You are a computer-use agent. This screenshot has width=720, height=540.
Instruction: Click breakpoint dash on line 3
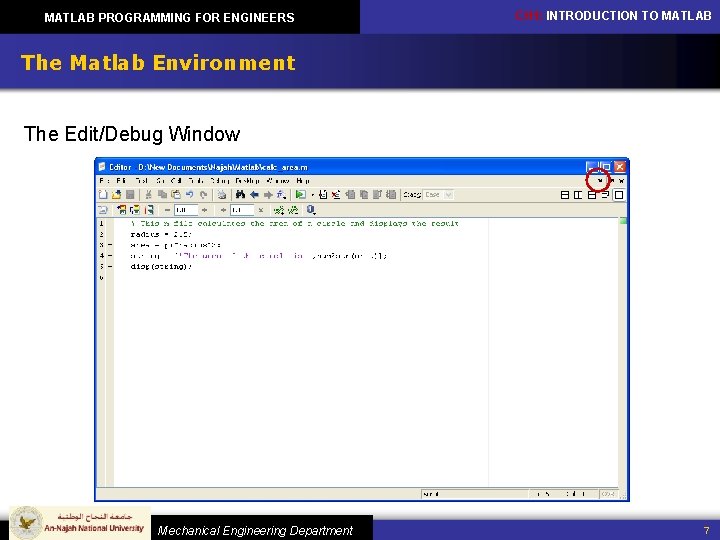[x=110, y=245]
